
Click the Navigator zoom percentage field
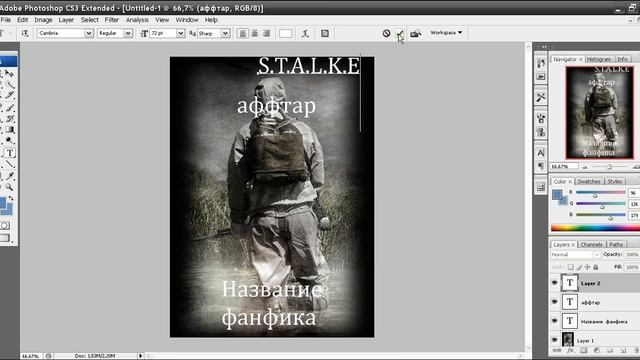coord(564,167)
